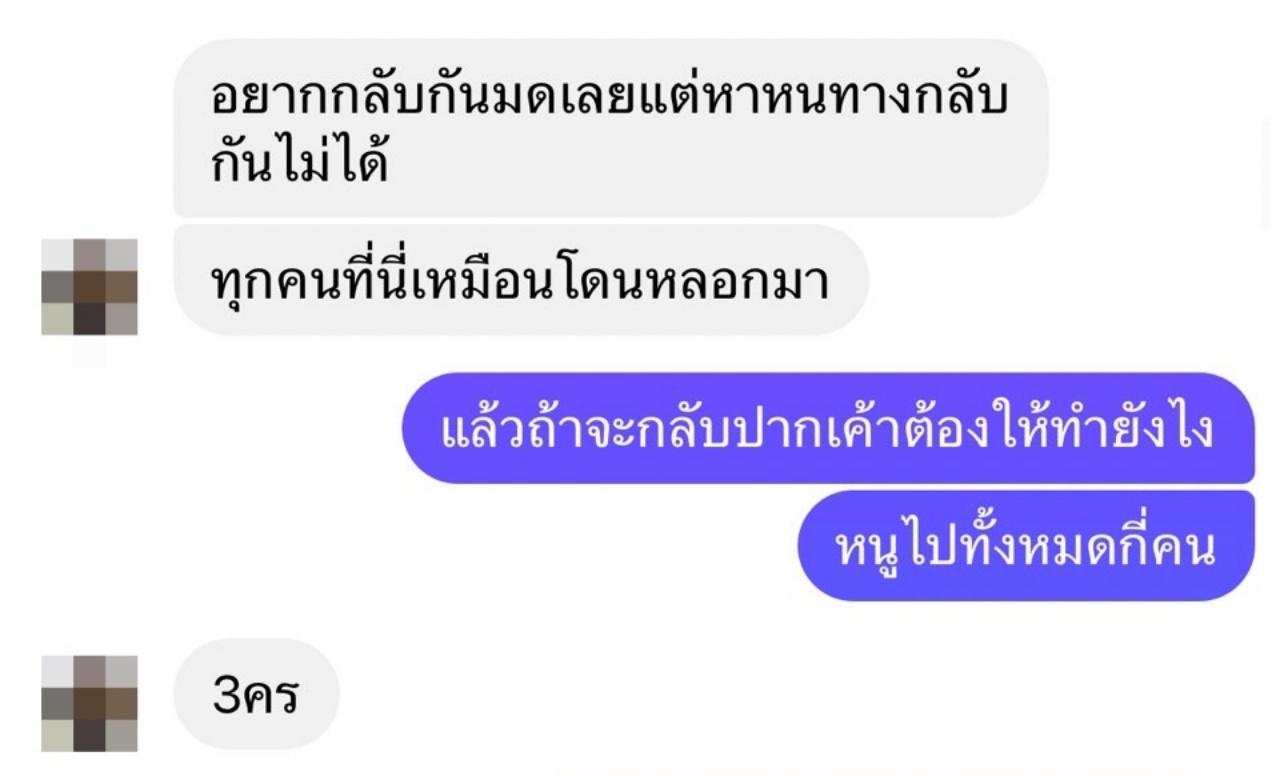The width and height of the screenshot is (1280, 776).
Task: Tap the gray bubble ทุกคนที่นี่เหมือนโดนหลอกมา
Action: click(x=521, y=280)
